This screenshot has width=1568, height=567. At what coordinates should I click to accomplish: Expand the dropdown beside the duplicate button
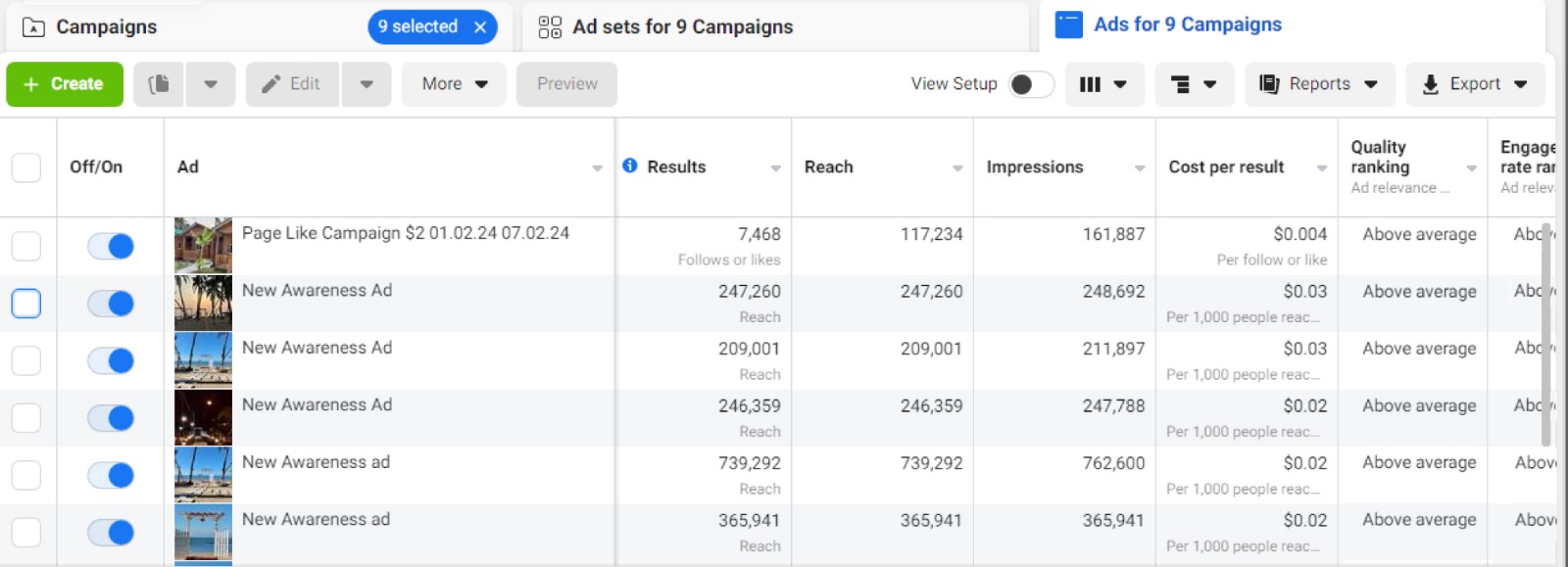tap(210, 84)
